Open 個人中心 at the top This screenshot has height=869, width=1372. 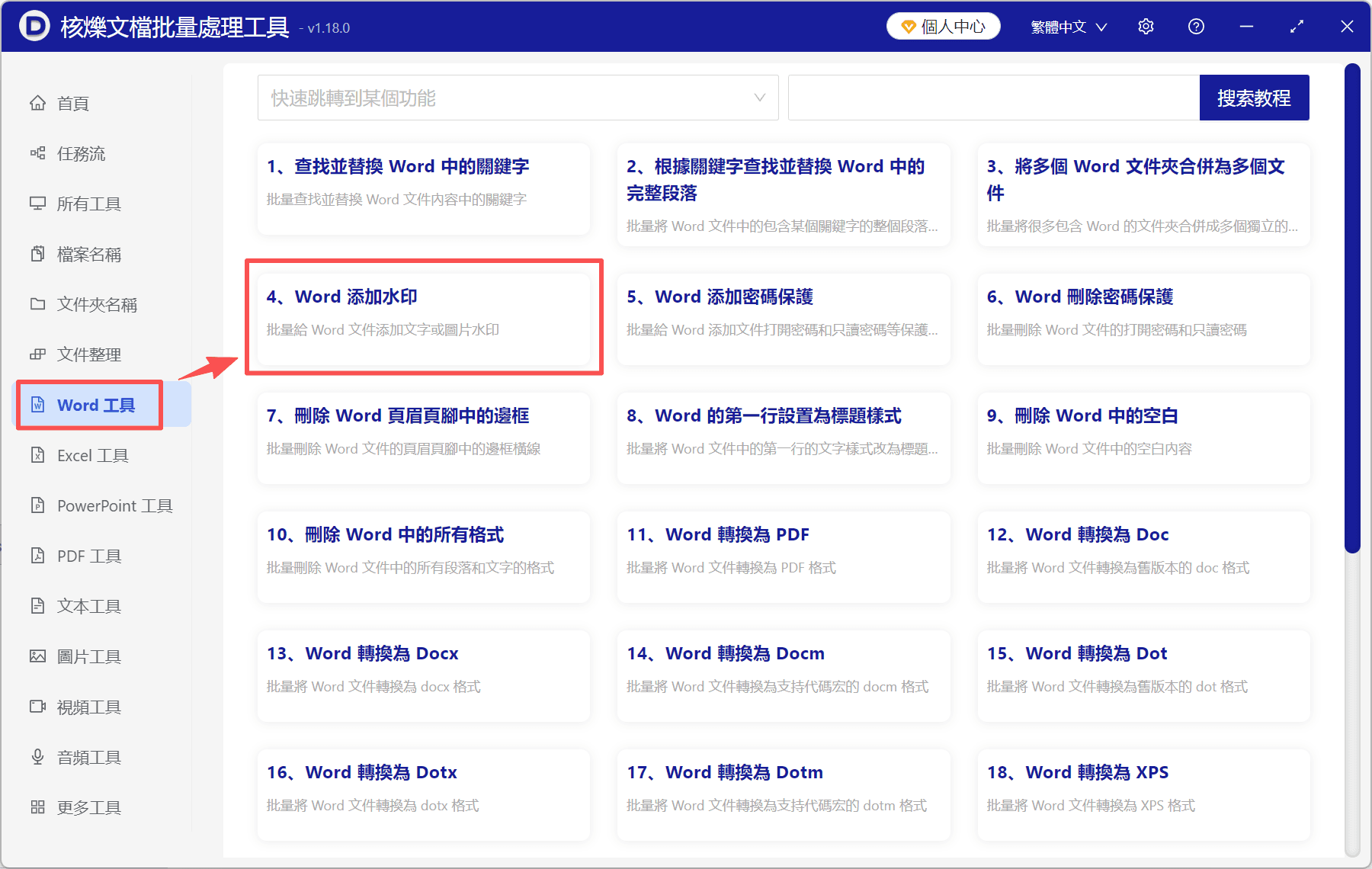[x=943, y=26]
